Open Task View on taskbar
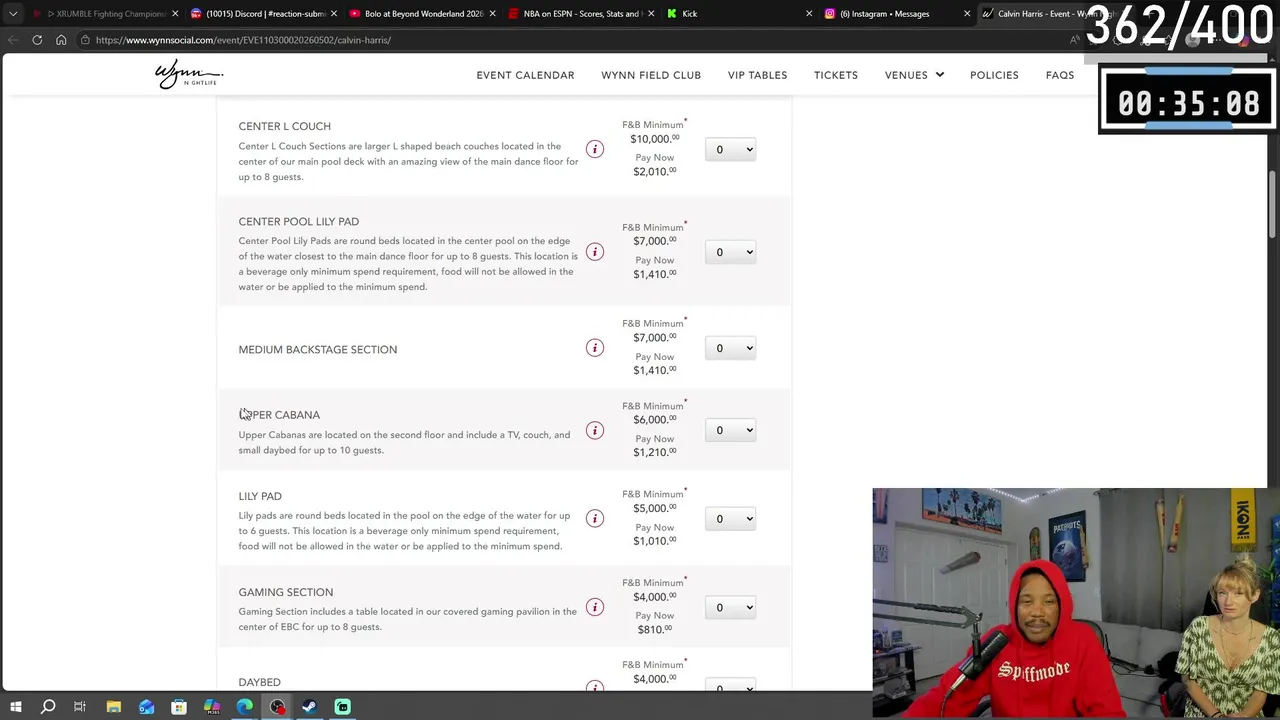This screenshot has width=1280, height=720. coord(80,707)
